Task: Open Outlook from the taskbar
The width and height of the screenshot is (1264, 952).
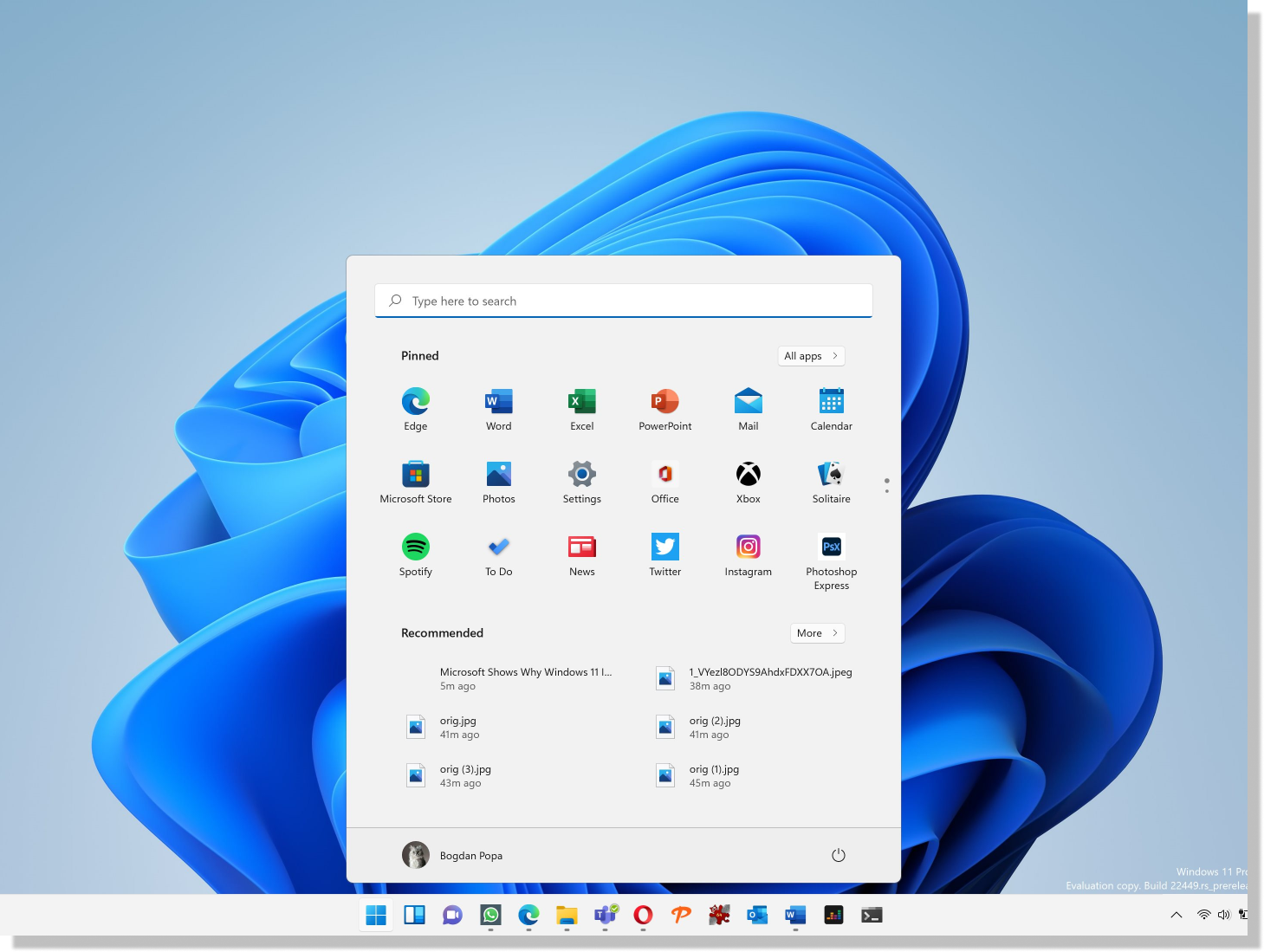Action: point(757,915)
